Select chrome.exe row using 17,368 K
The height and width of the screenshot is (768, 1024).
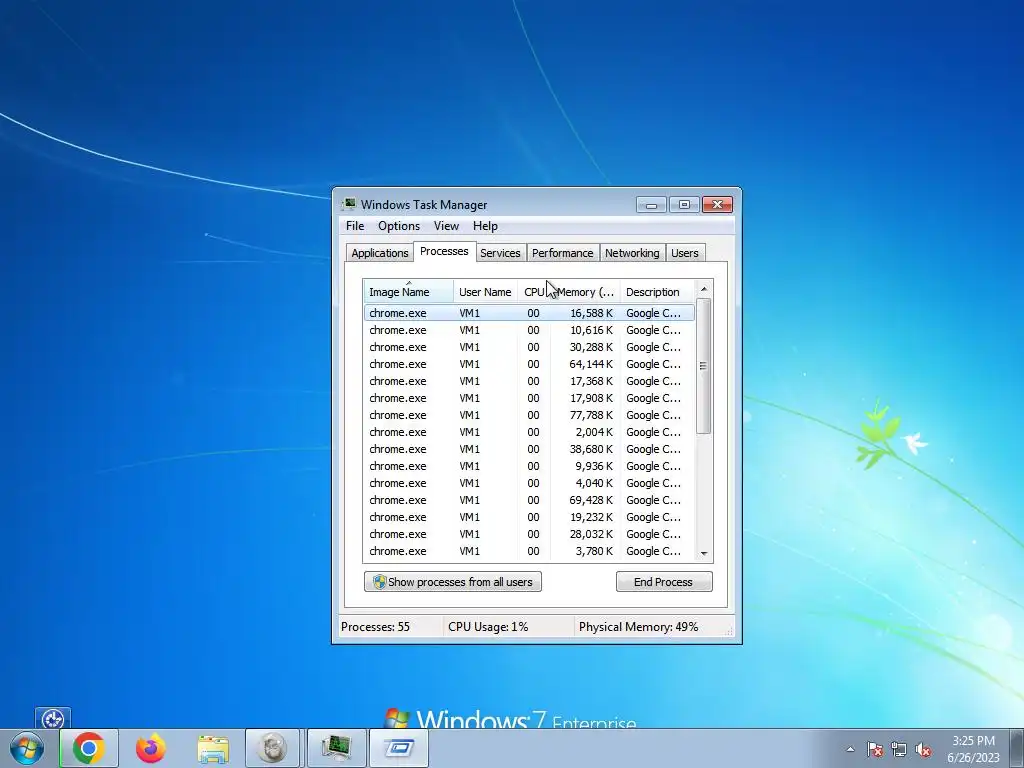(529, 381)
